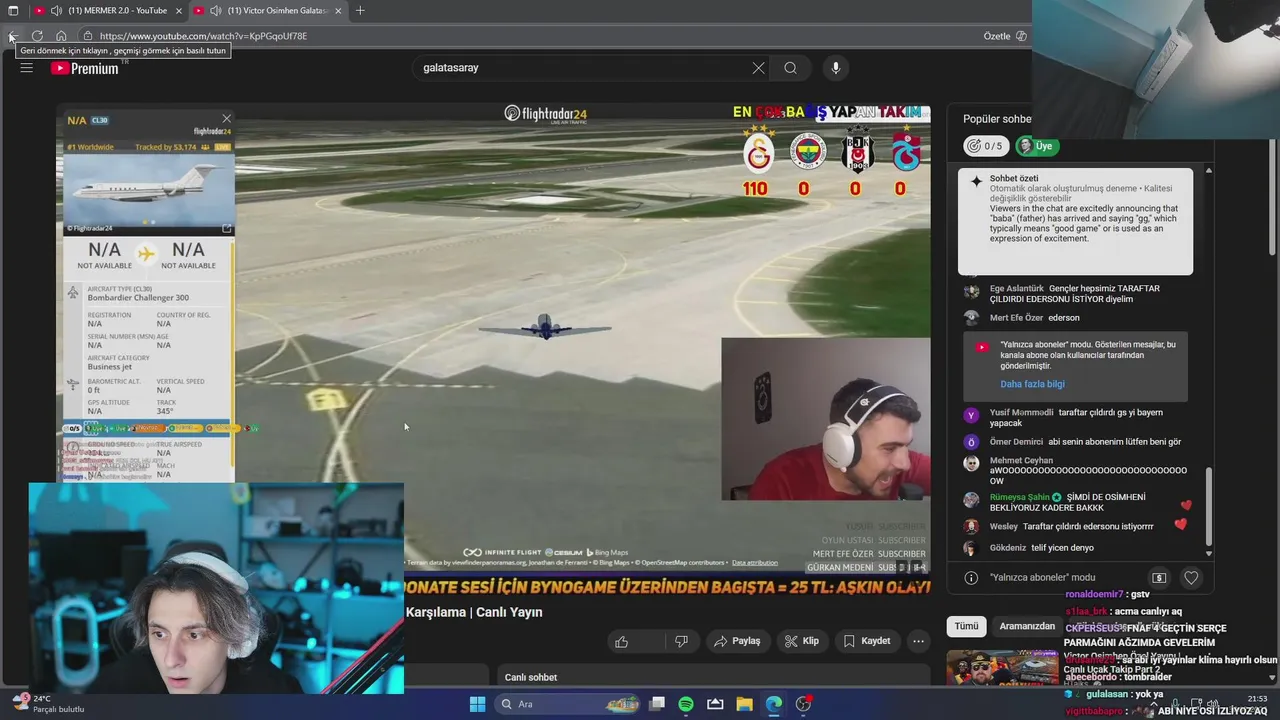Click the chat scrollbar down arrow

pos(1209,553)
